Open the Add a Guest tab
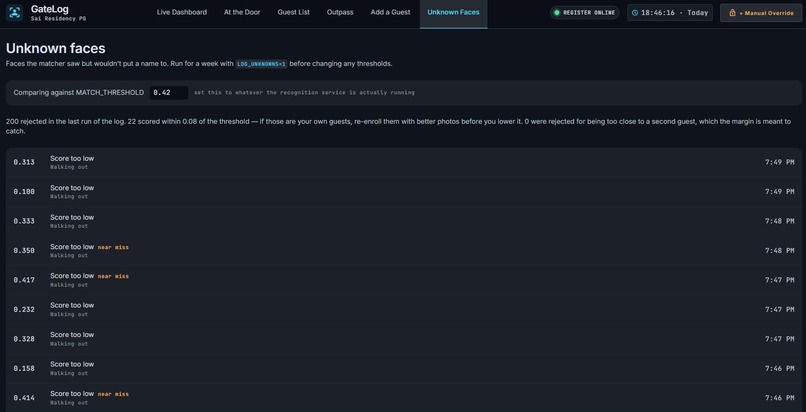 (x=391, y=12)
